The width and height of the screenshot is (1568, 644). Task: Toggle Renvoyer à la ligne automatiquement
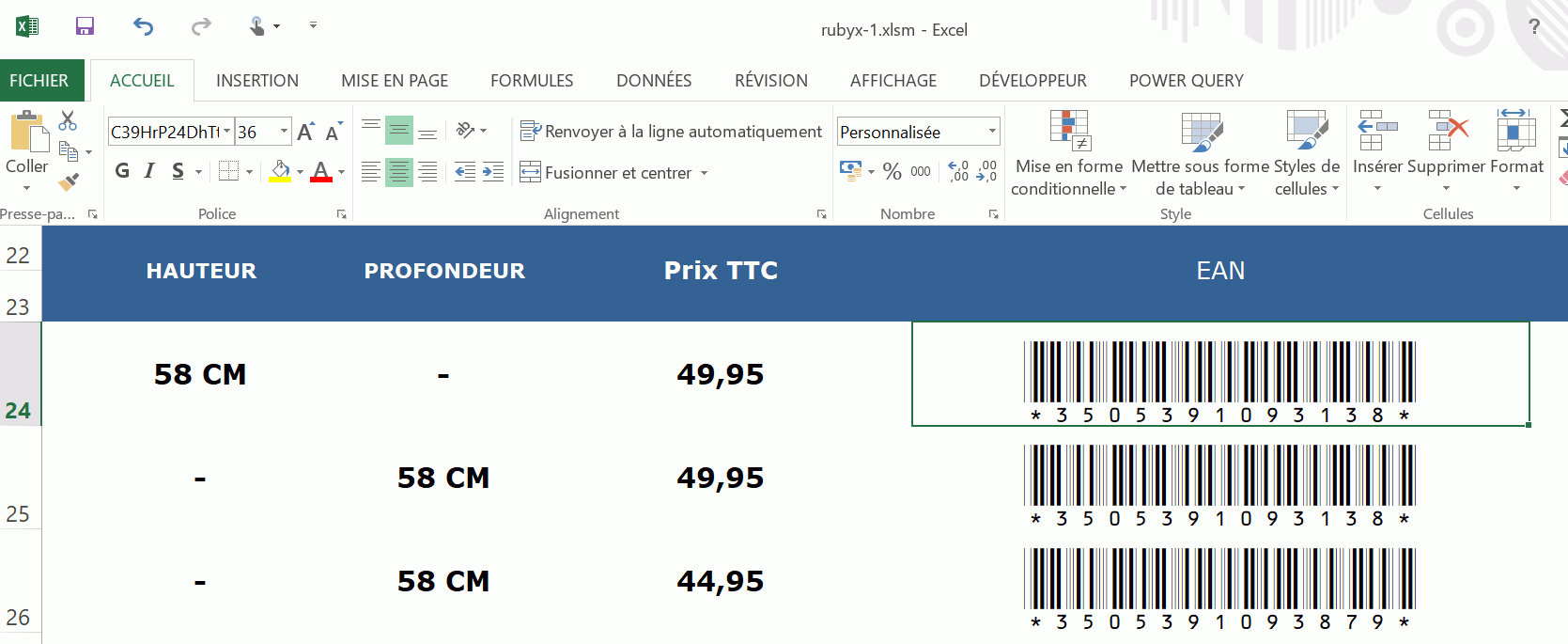click(672, 132)
